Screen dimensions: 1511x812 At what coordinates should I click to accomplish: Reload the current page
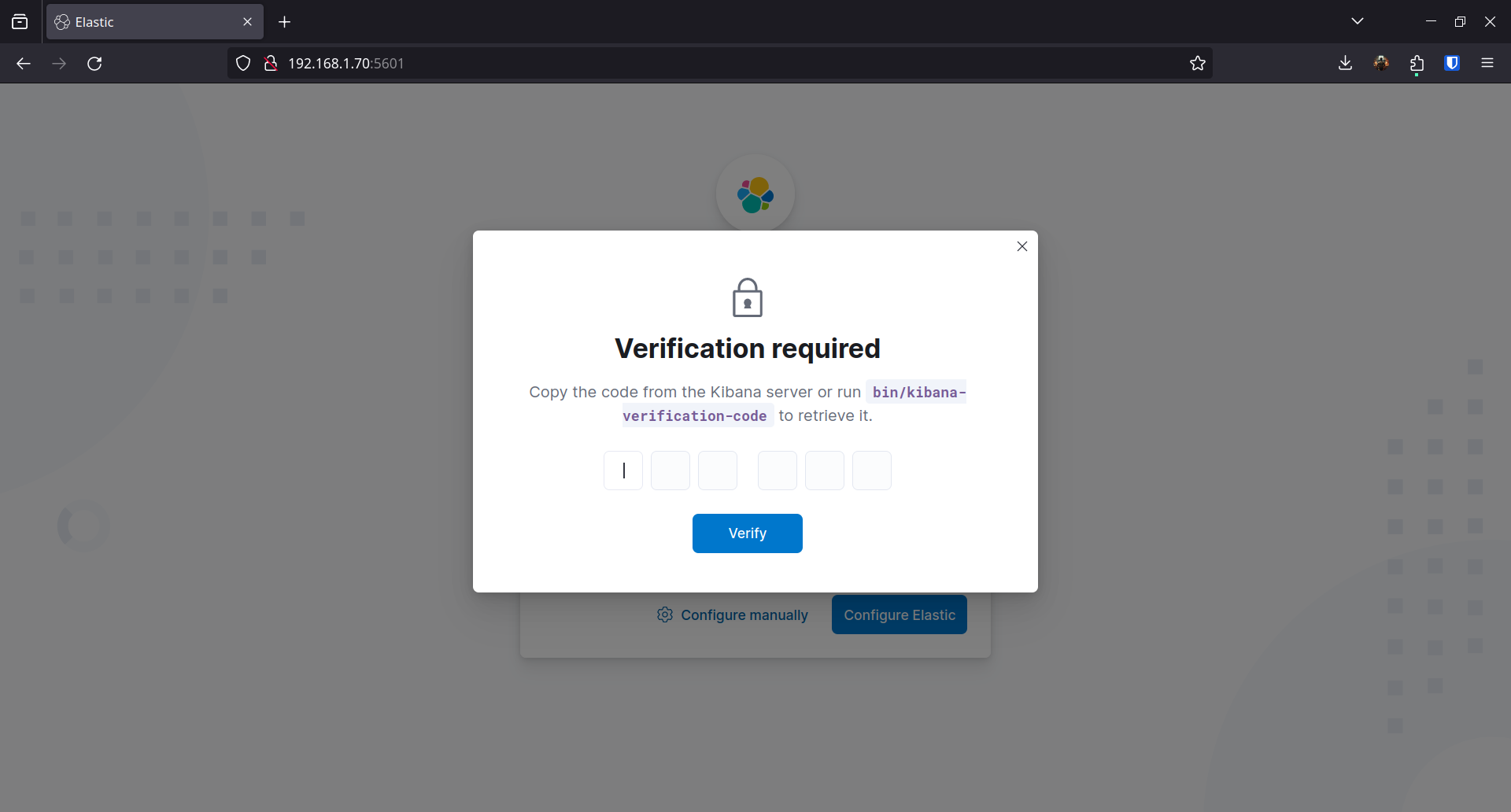pos(94,64)
